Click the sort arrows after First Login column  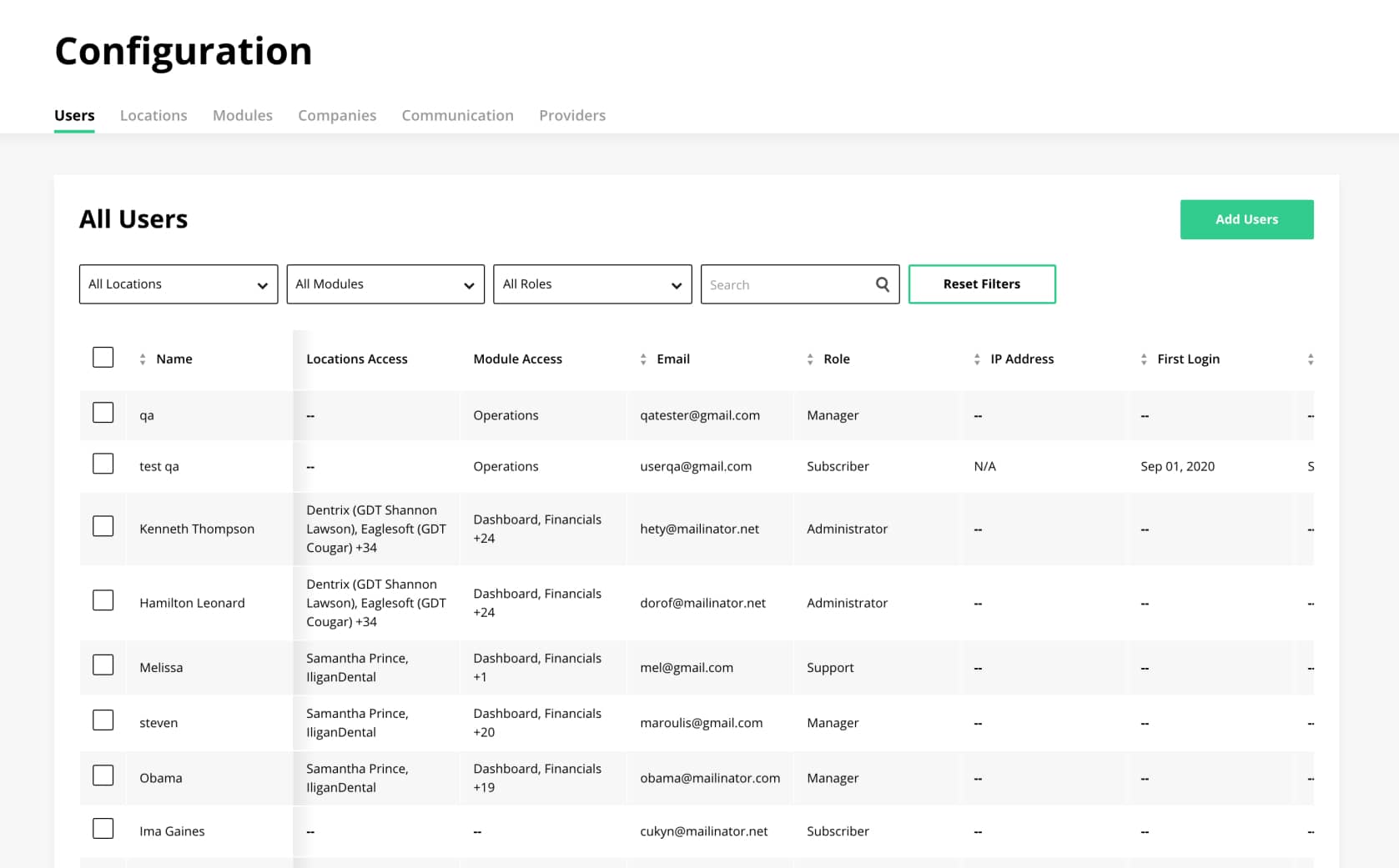(x=1311, y=359)
